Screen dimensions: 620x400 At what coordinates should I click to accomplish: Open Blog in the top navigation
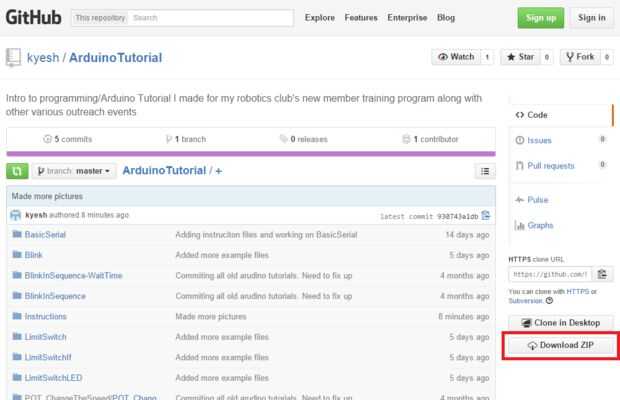coord(446,18)
